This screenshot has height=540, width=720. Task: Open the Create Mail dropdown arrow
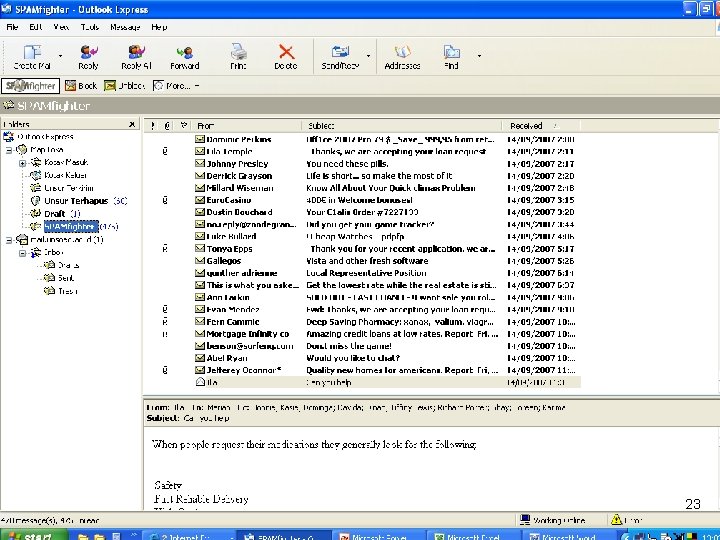point(60,56)
